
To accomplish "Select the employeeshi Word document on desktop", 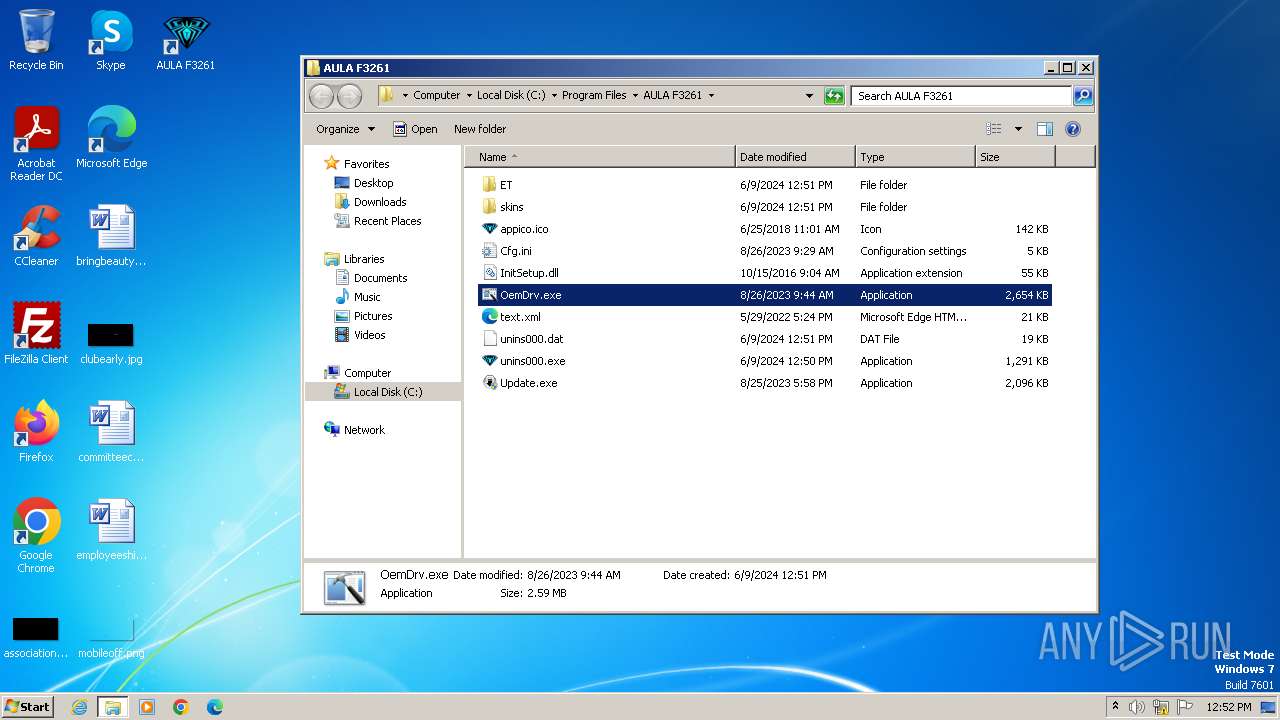I will click(x=111, y=530).
